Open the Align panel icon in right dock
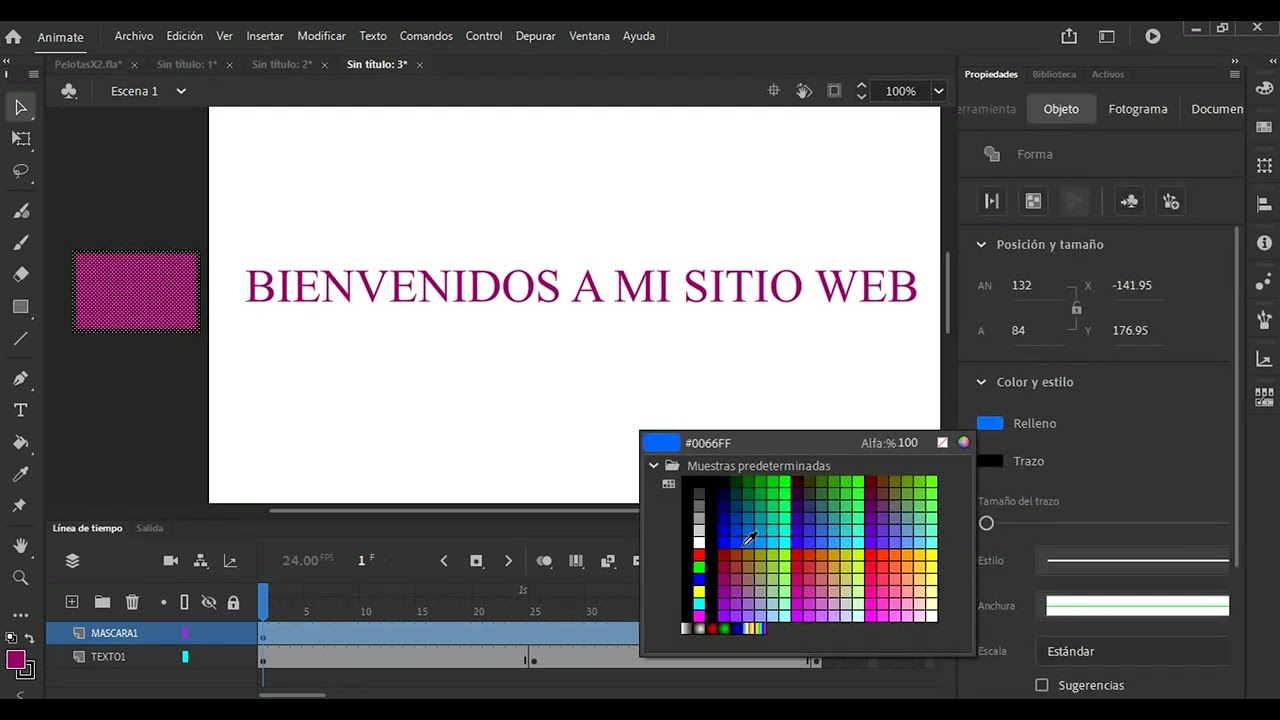This screenshot has height=720, width=1280. click(x=1264, y=204)
